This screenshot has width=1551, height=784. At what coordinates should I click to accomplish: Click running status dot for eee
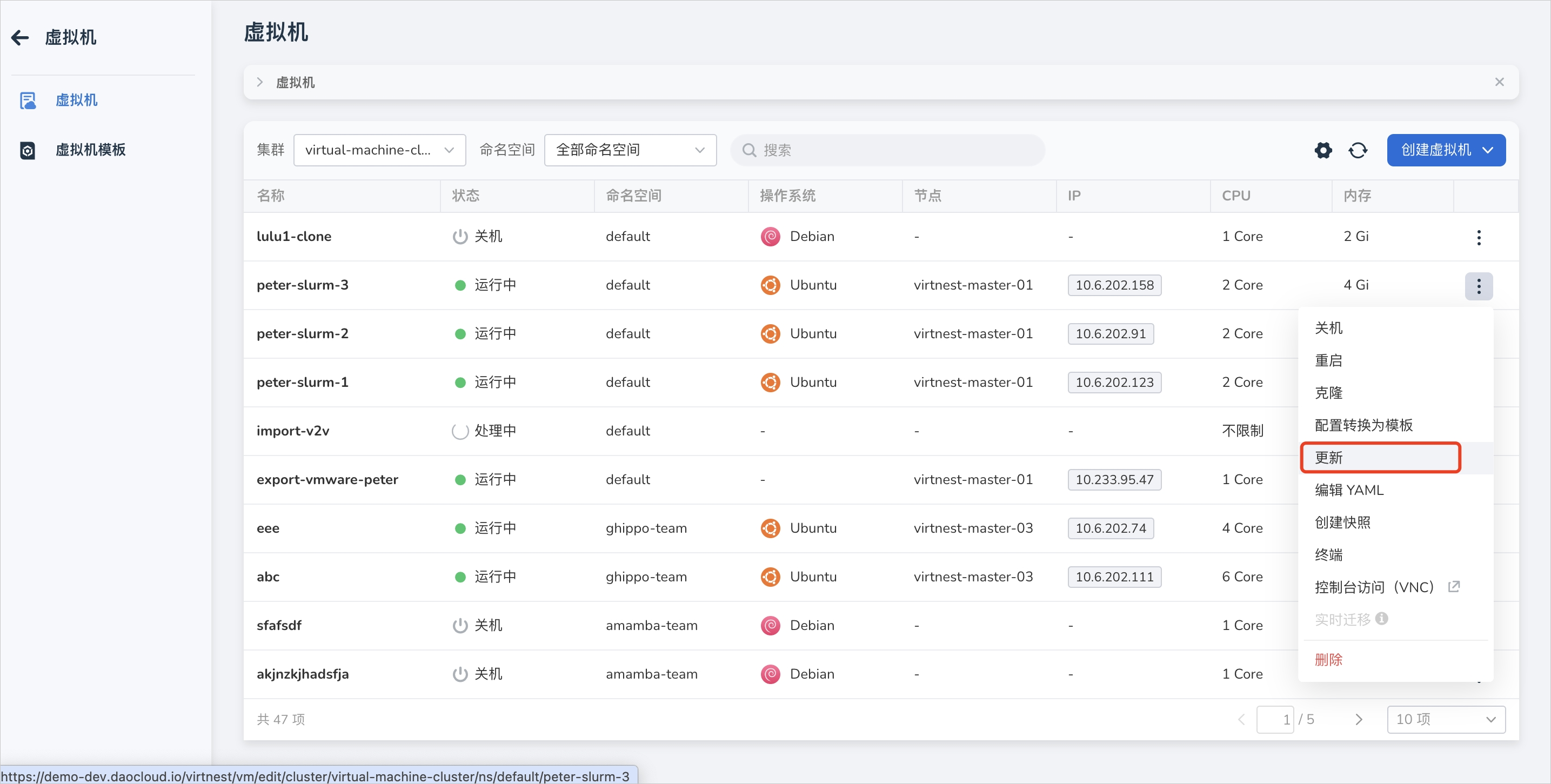pyautogui.click(x=460, y=528)
